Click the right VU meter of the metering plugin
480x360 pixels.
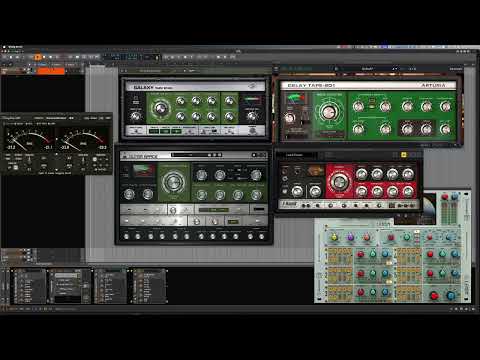(83, 139)
